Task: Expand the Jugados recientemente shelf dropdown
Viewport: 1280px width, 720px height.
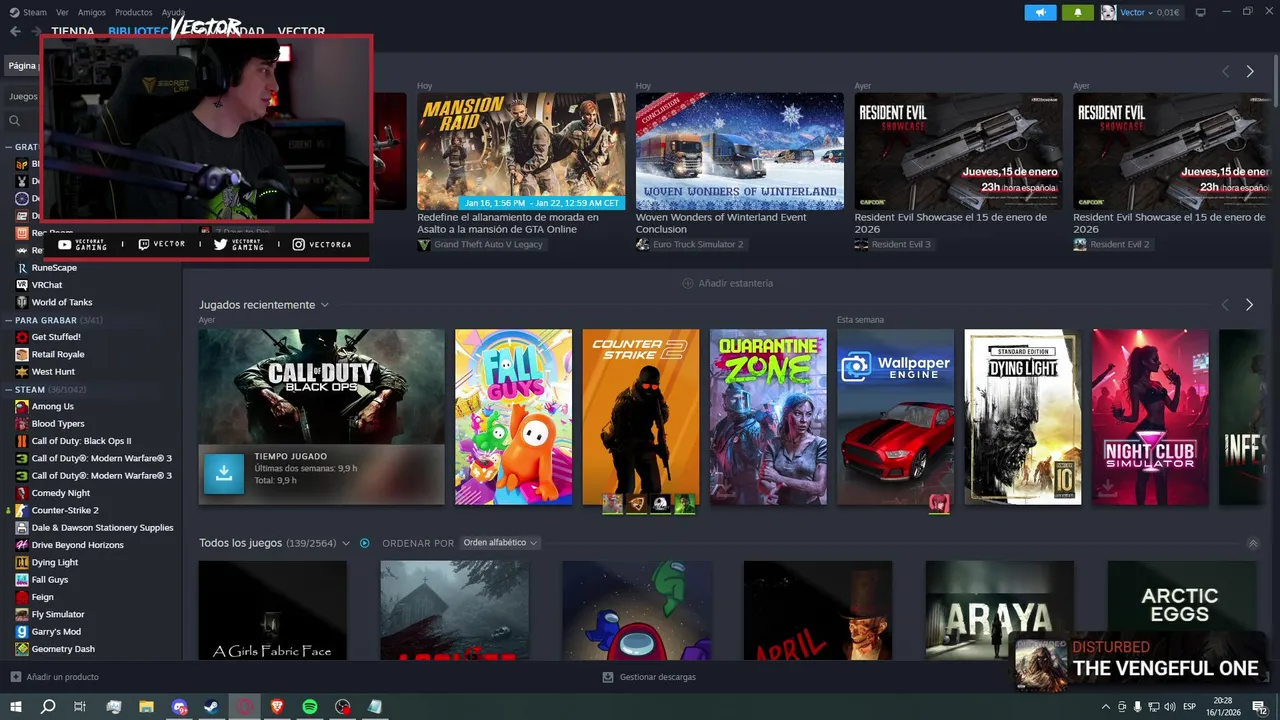Action: pyautogui.click(x=325, y=305)
